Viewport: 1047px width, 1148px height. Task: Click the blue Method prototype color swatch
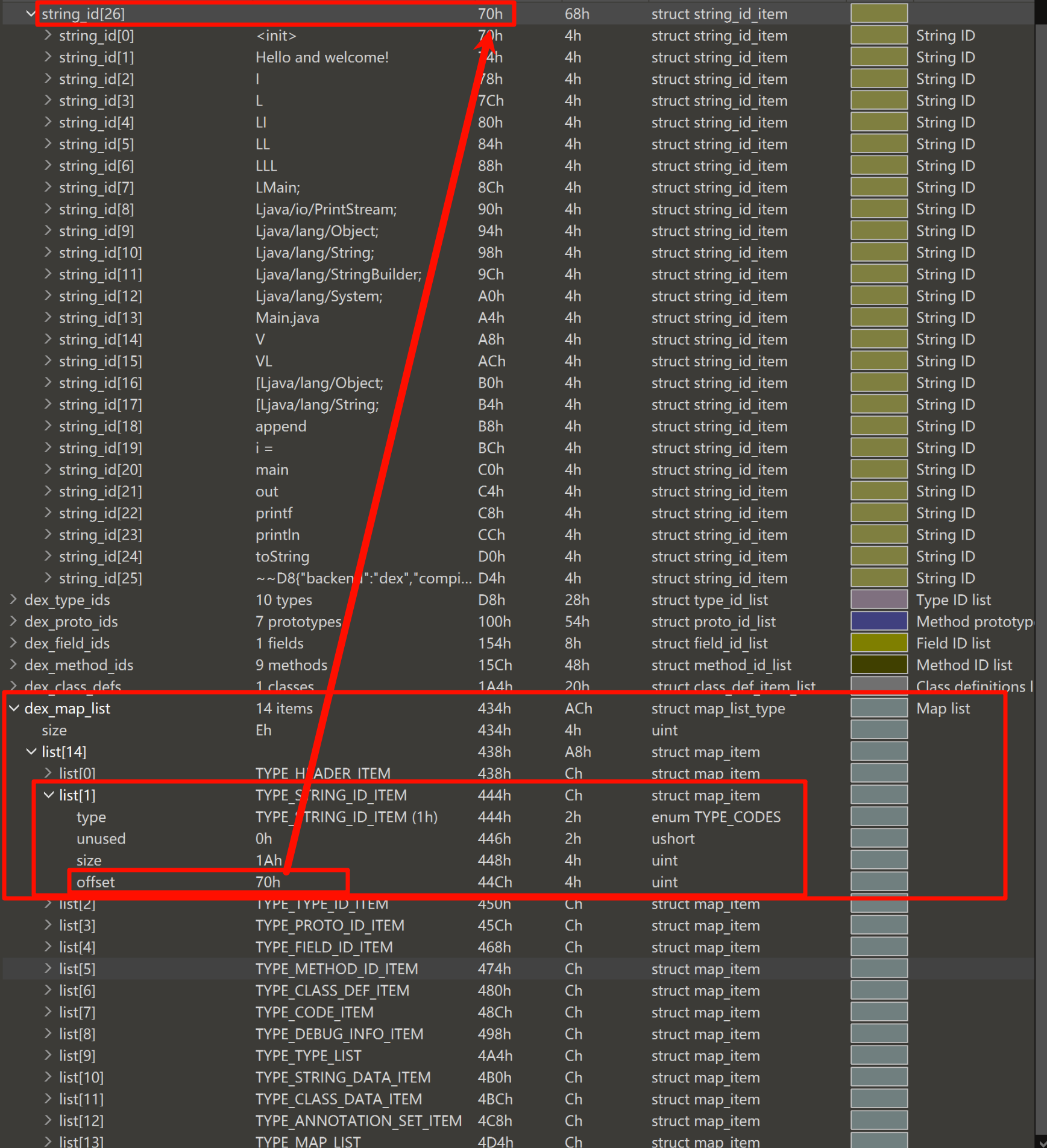point(878,622)
